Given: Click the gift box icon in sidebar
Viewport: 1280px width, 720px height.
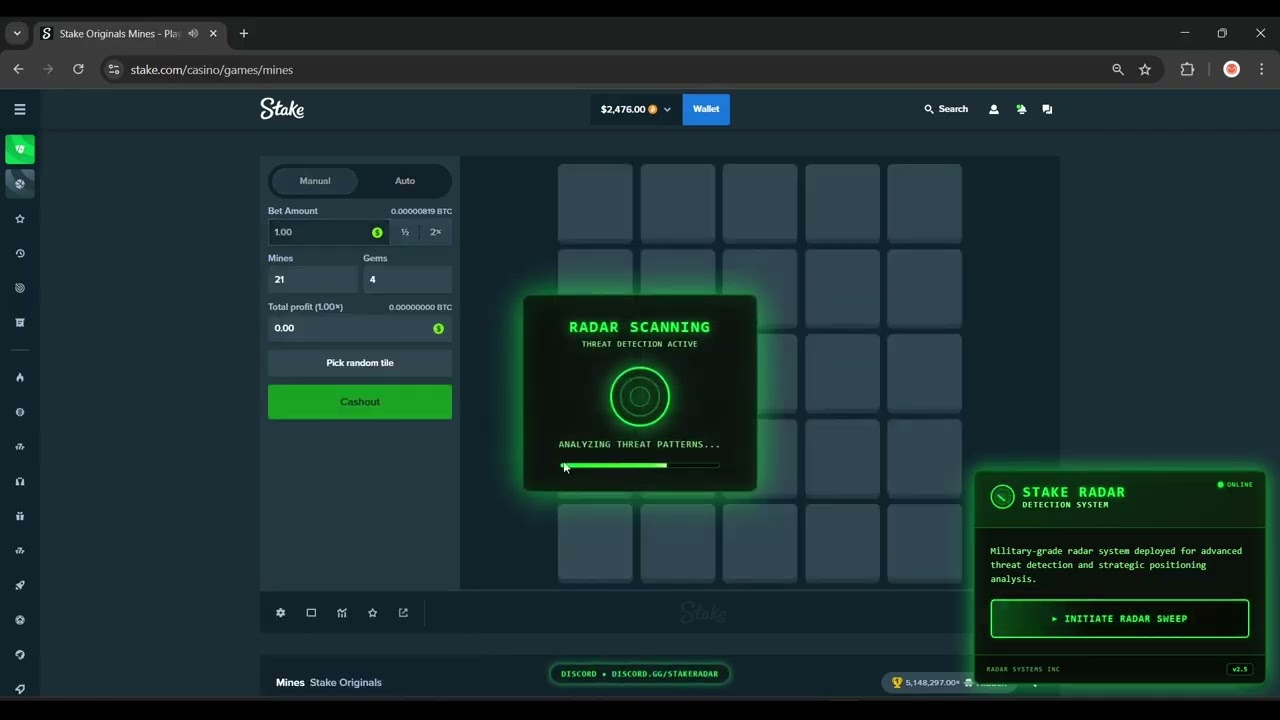Looking at the screenshot, I should click(20, 516).
